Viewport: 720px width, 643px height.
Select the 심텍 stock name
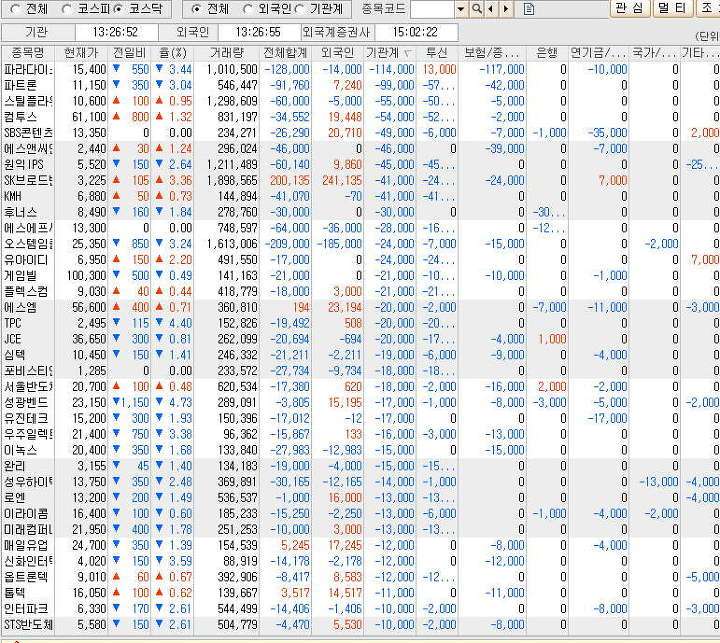14,355
